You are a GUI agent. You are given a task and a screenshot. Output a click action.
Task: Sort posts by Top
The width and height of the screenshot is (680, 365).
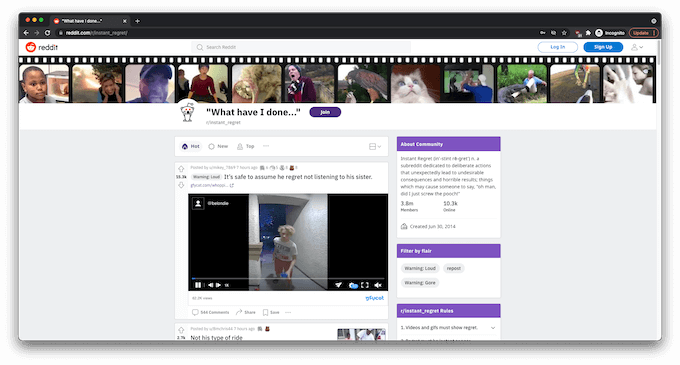(x=246, y=147)
